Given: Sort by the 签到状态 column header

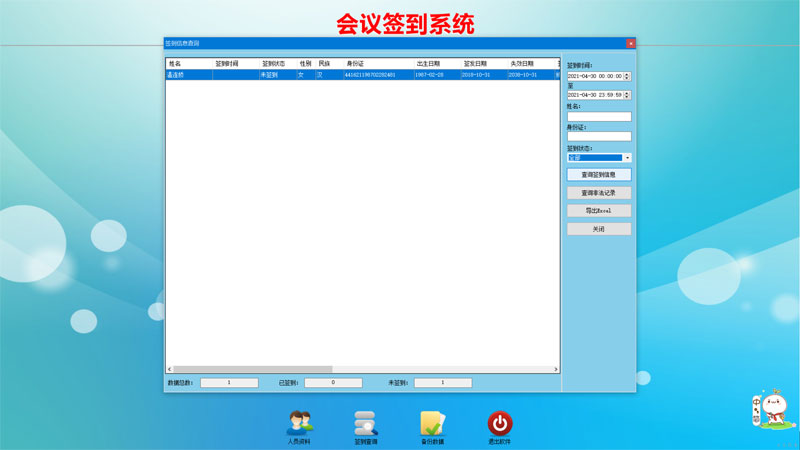Looking at the screenshot, I should pyautogui.click(x=277, y=63).
